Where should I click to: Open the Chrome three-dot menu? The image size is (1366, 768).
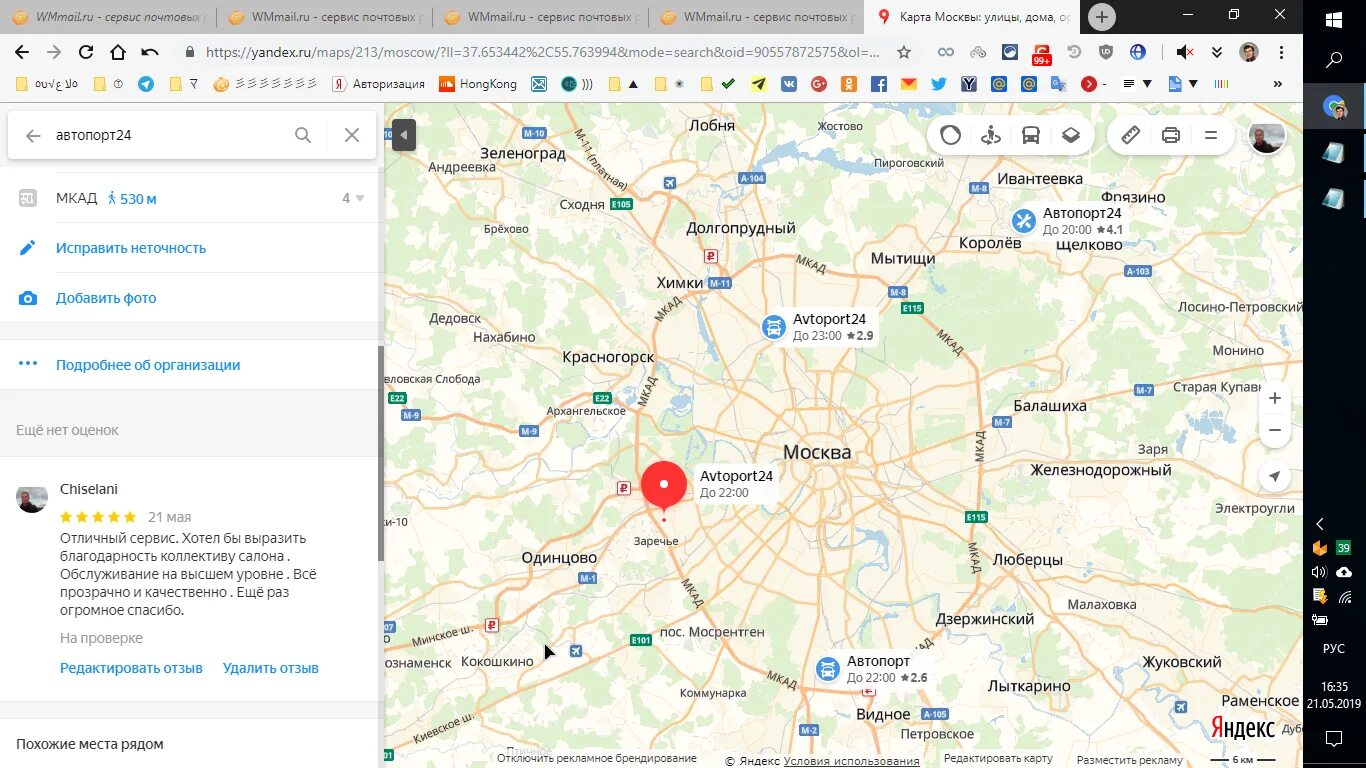point(1281,52)
